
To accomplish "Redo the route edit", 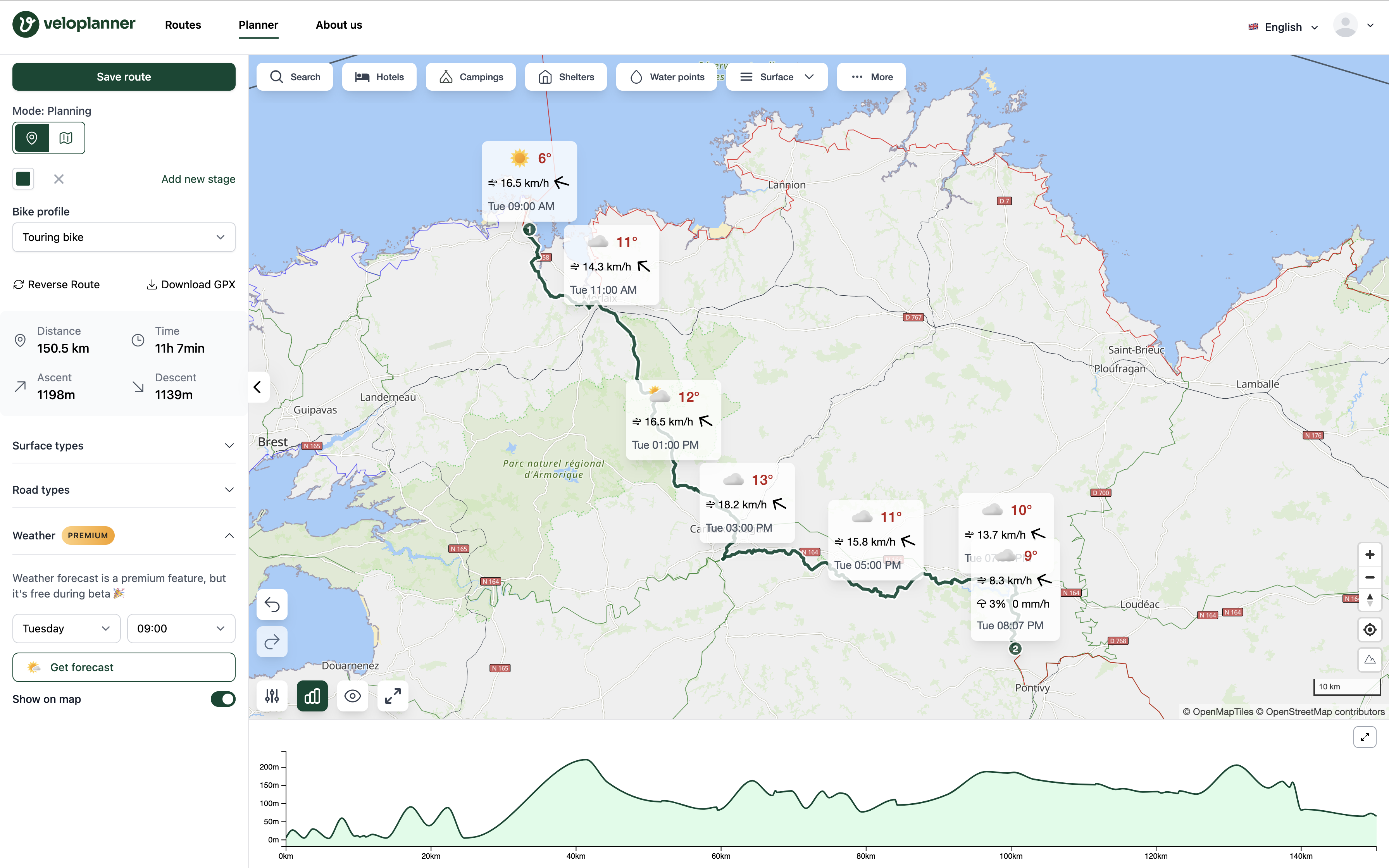I will point(272,641).
